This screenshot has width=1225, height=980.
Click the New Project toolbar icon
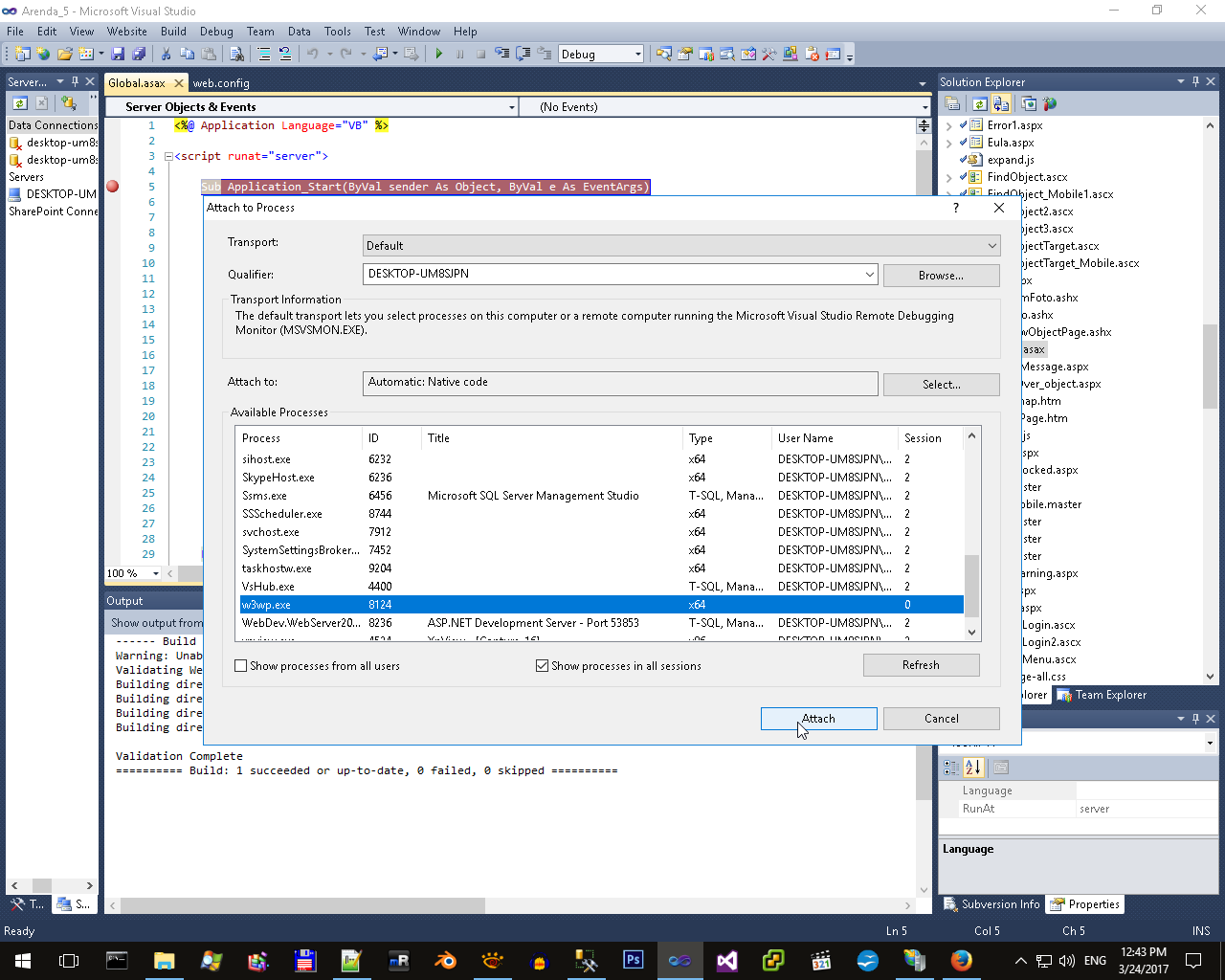tap(23, 55)
